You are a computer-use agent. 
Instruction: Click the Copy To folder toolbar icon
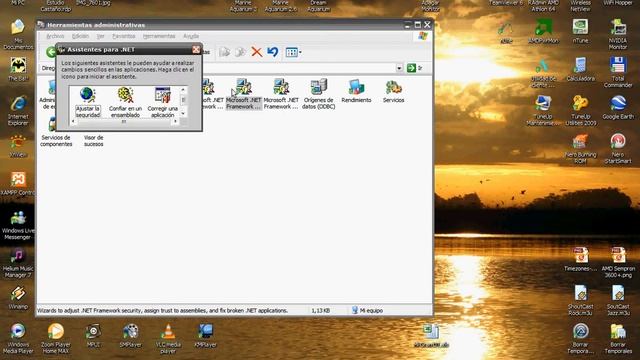click(x=240, y=52)
